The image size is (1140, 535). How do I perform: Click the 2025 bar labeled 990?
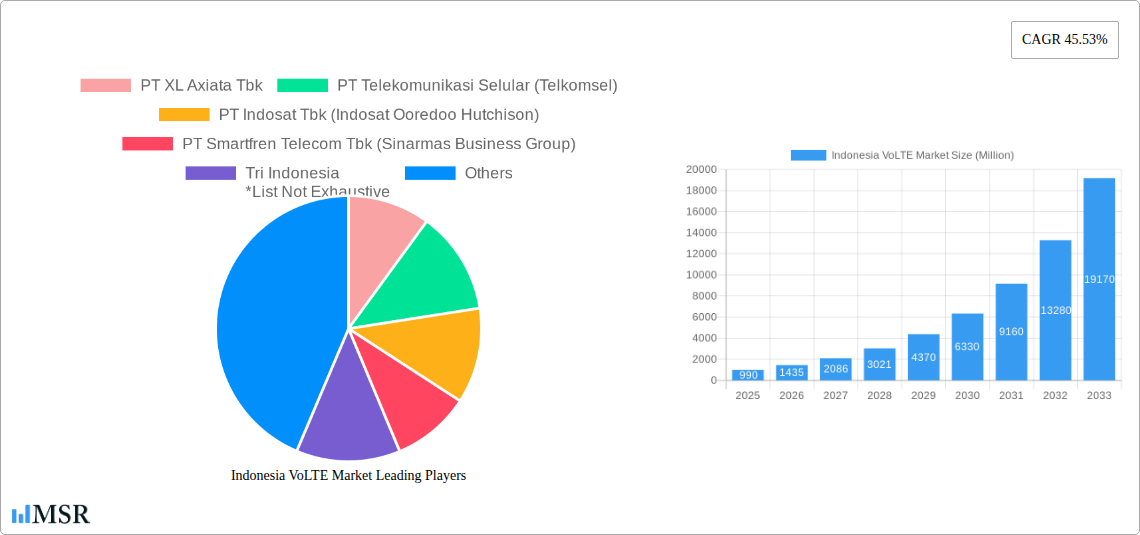747,375
